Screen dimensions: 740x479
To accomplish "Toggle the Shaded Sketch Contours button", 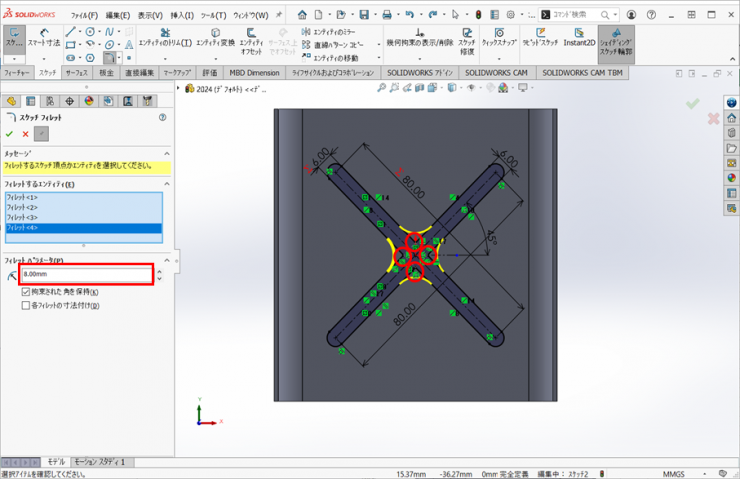I will click(616, 38).
